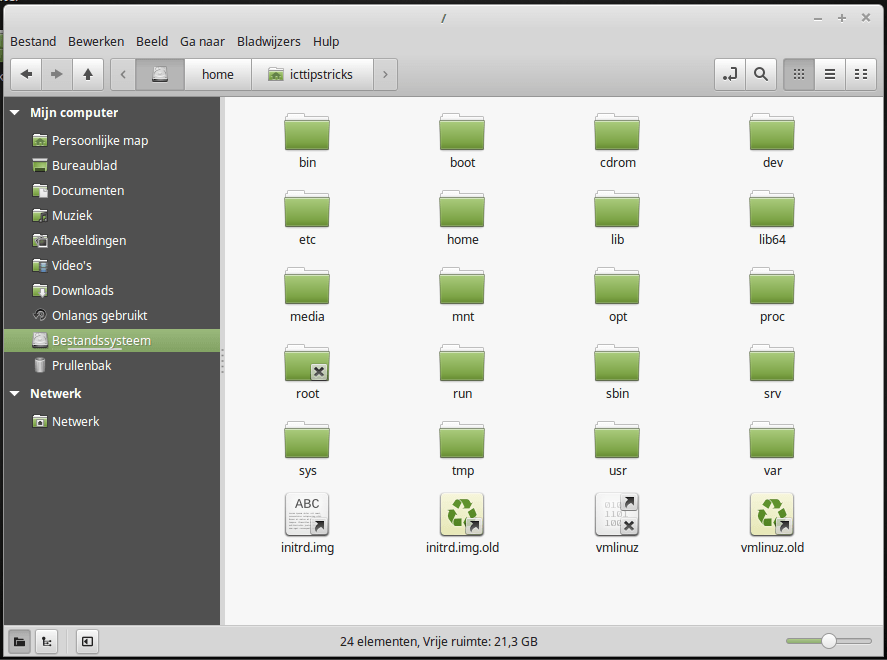Open the search magnifier tool
887x660 pixels.
coord(761,74)
